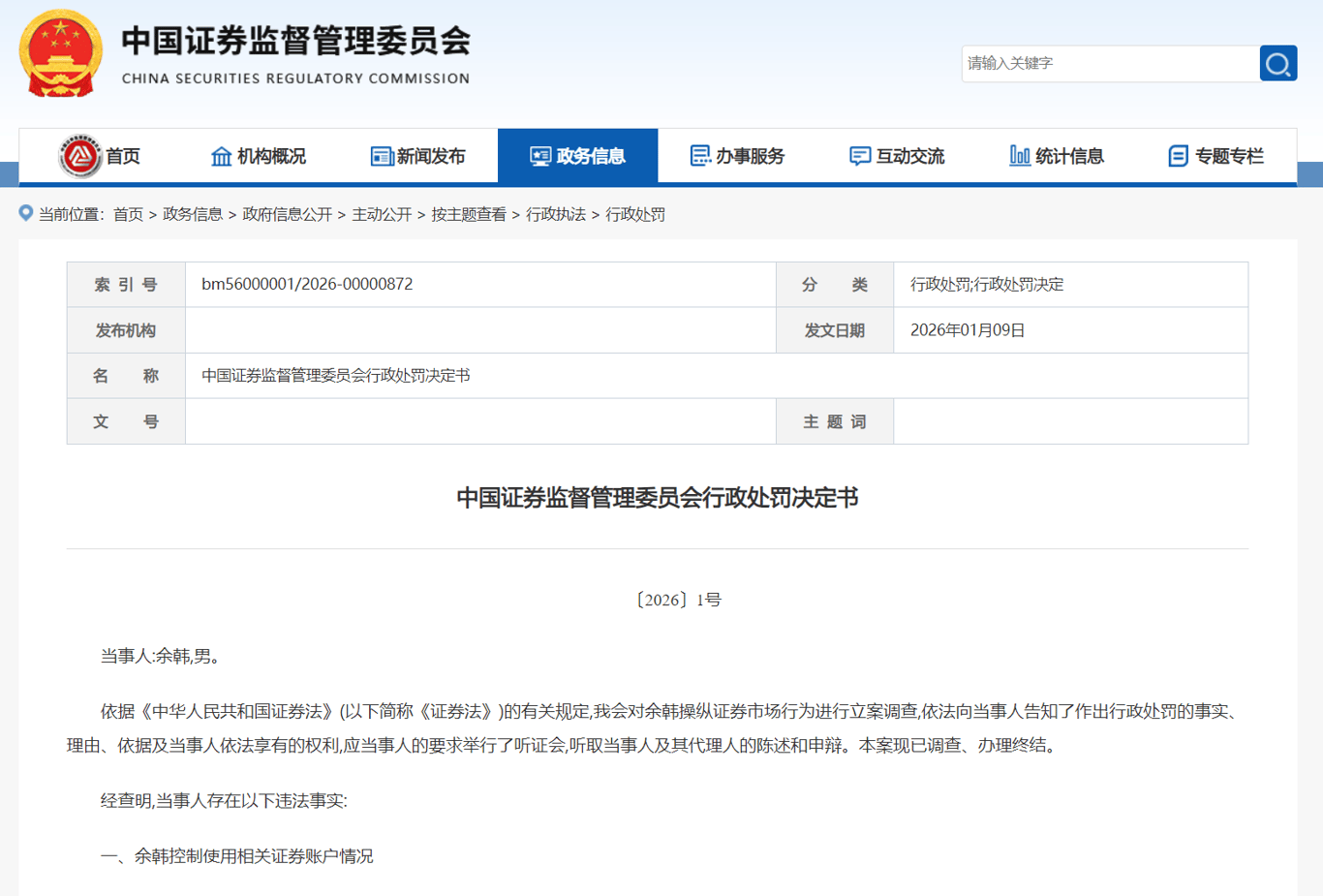Go to 政府信息公开 in the breadcrumb
Image resolution: width=1323 pixels, height=896 pixels.
(x=287, y=214)
